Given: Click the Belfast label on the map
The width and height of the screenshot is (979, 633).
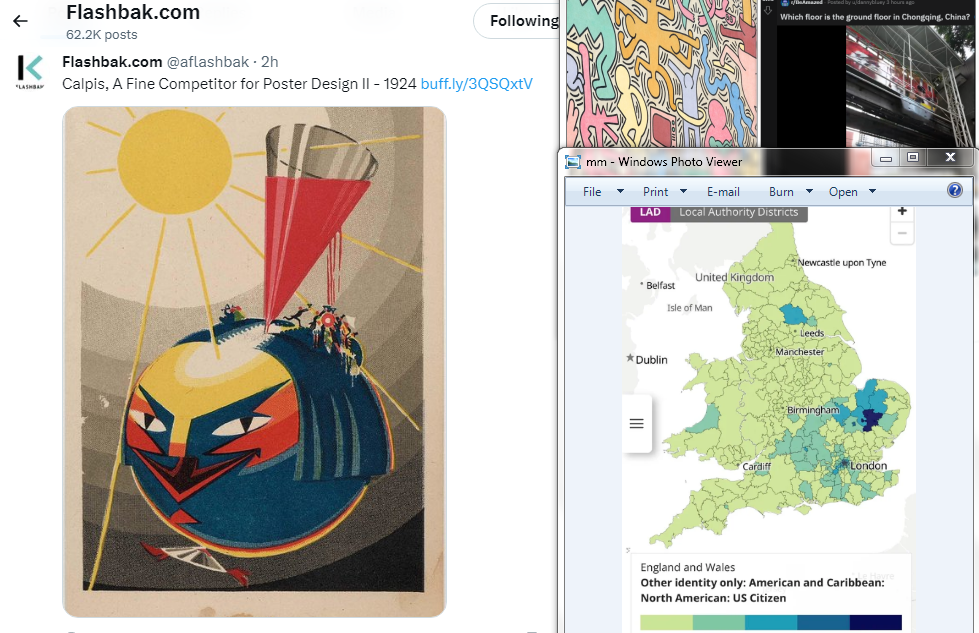Looking at the screenshot, I should 661,285.
